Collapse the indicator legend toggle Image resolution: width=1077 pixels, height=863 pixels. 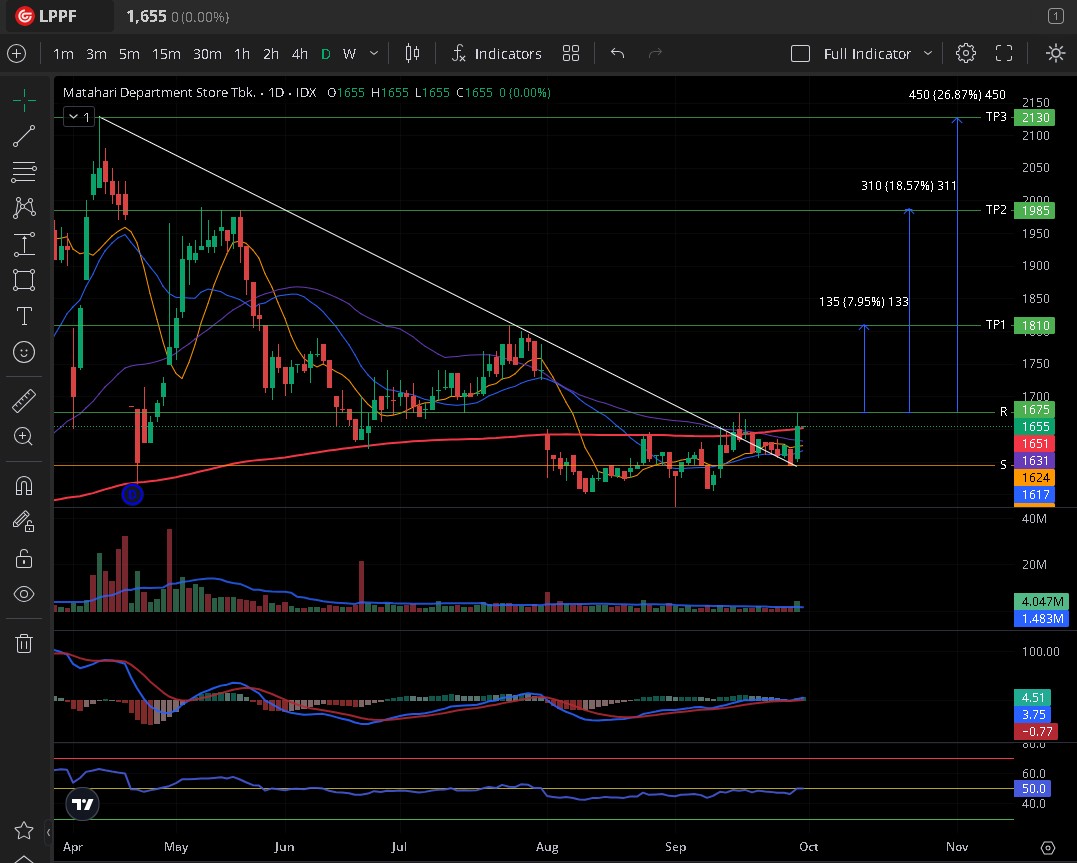[78, 118]
